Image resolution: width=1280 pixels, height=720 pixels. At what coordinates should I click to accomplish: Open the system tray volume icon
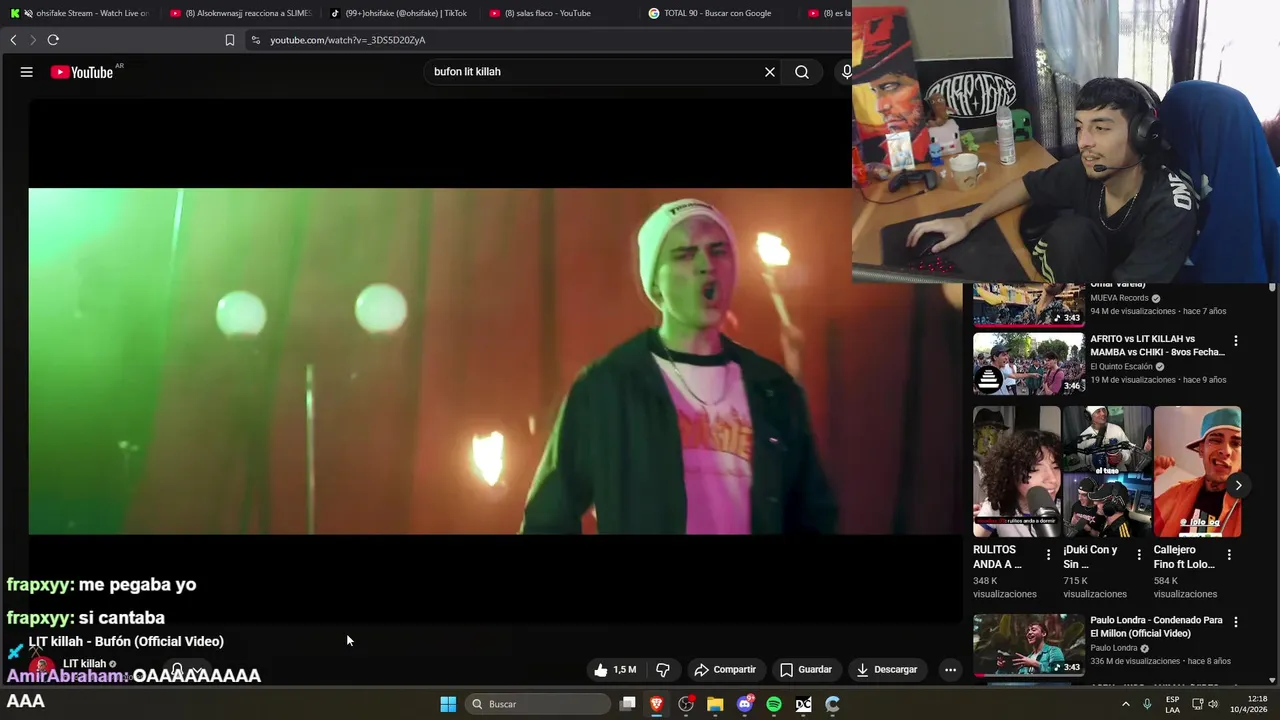(x=1213, y=704)
